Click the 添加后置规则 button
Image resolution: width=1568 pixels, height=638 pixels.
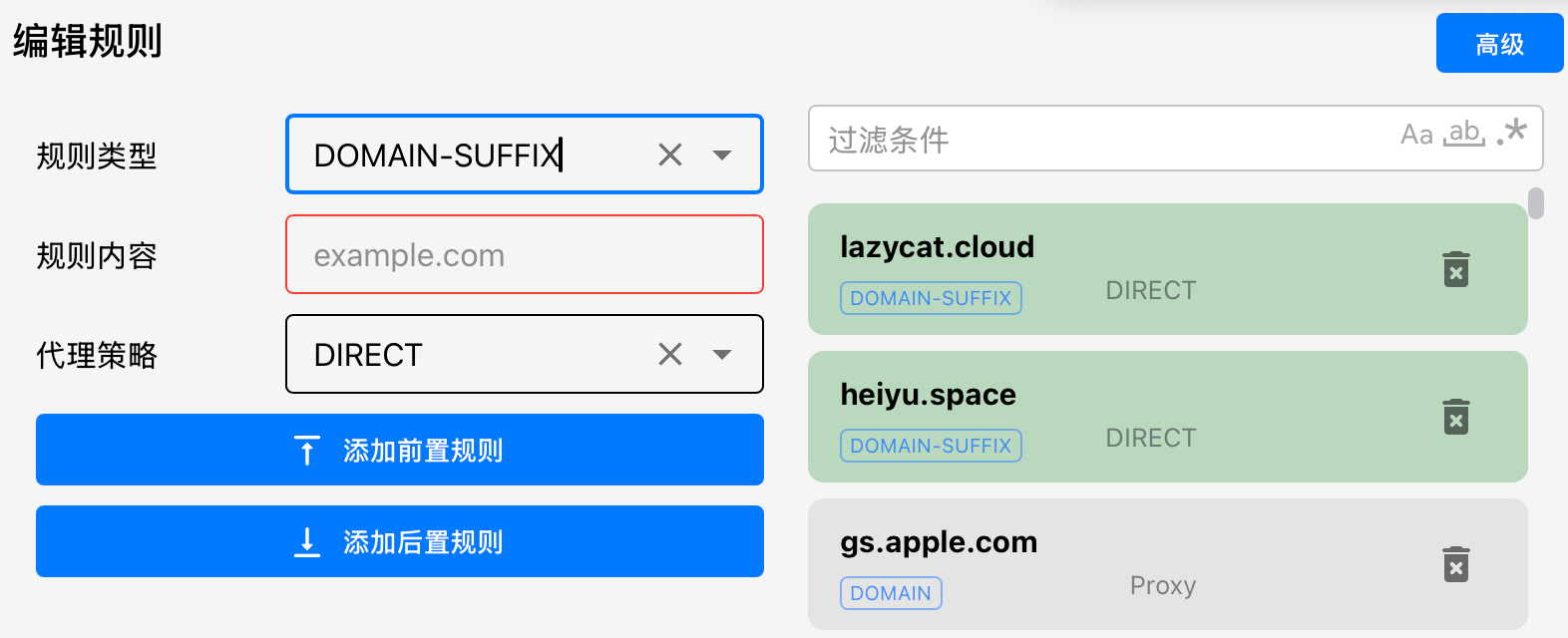pyautogui.click(x=400, y=541)
